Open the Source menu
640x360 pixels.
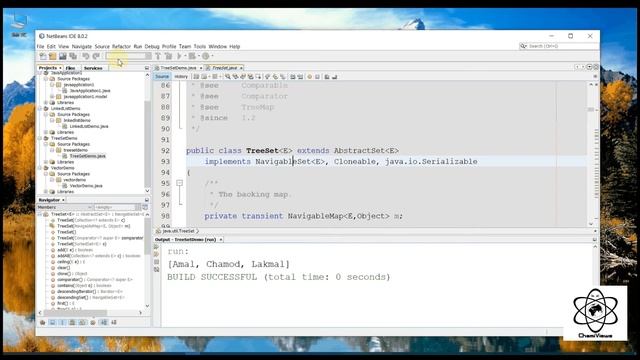tap(102, 47)
